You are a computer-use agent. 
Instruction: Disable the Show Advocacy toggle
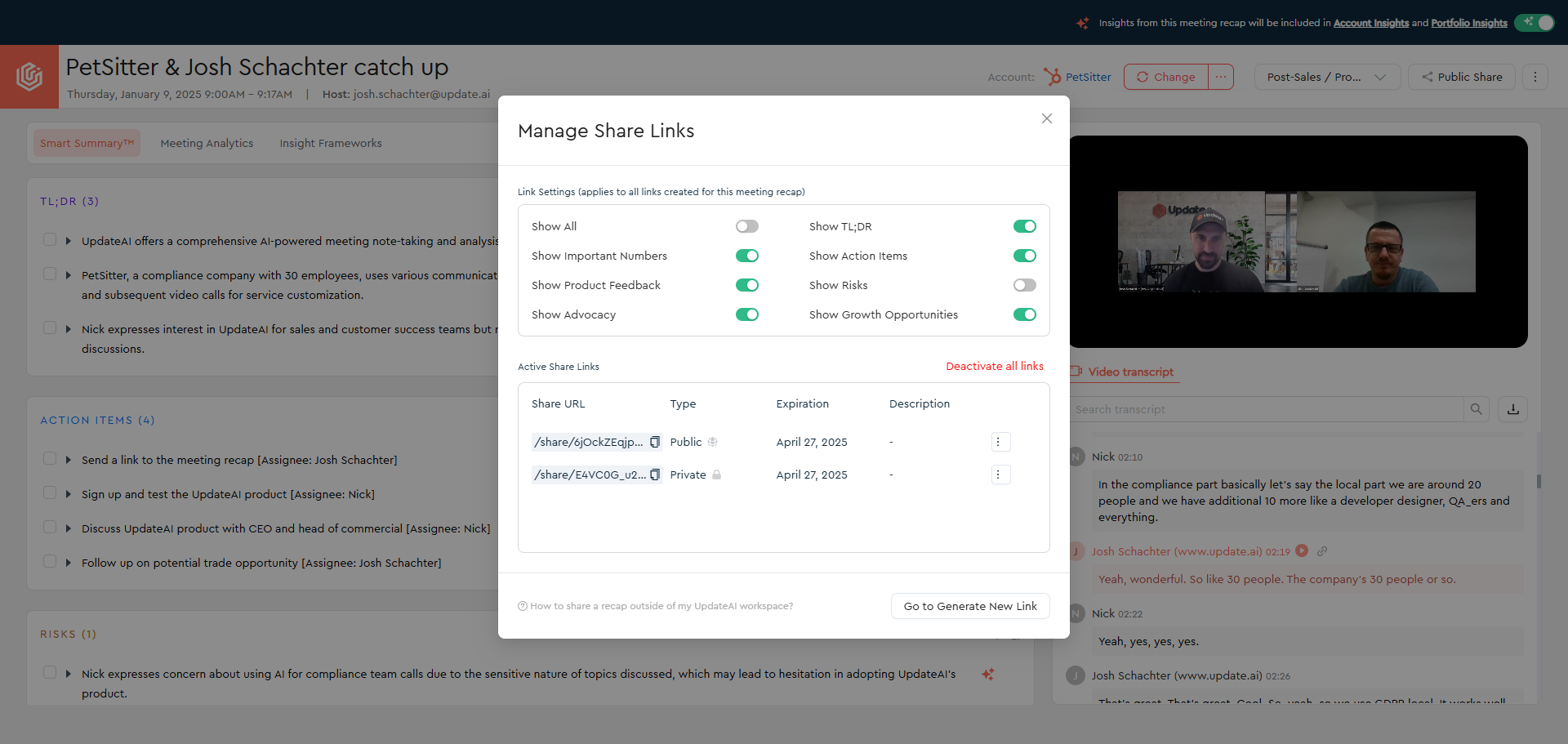coord(747,314)
